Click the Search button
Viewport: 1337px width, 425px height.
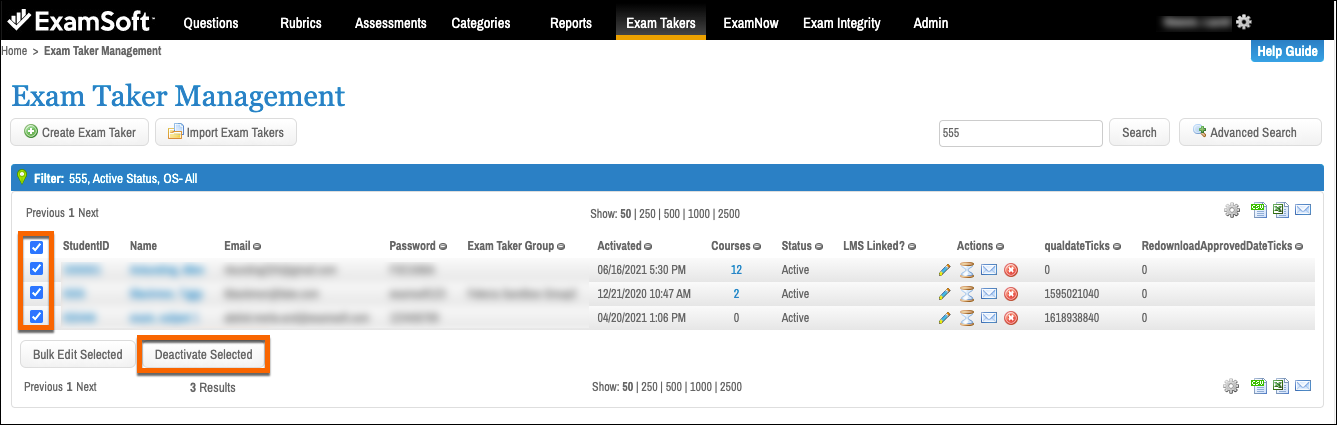[x=1139, y=132]
